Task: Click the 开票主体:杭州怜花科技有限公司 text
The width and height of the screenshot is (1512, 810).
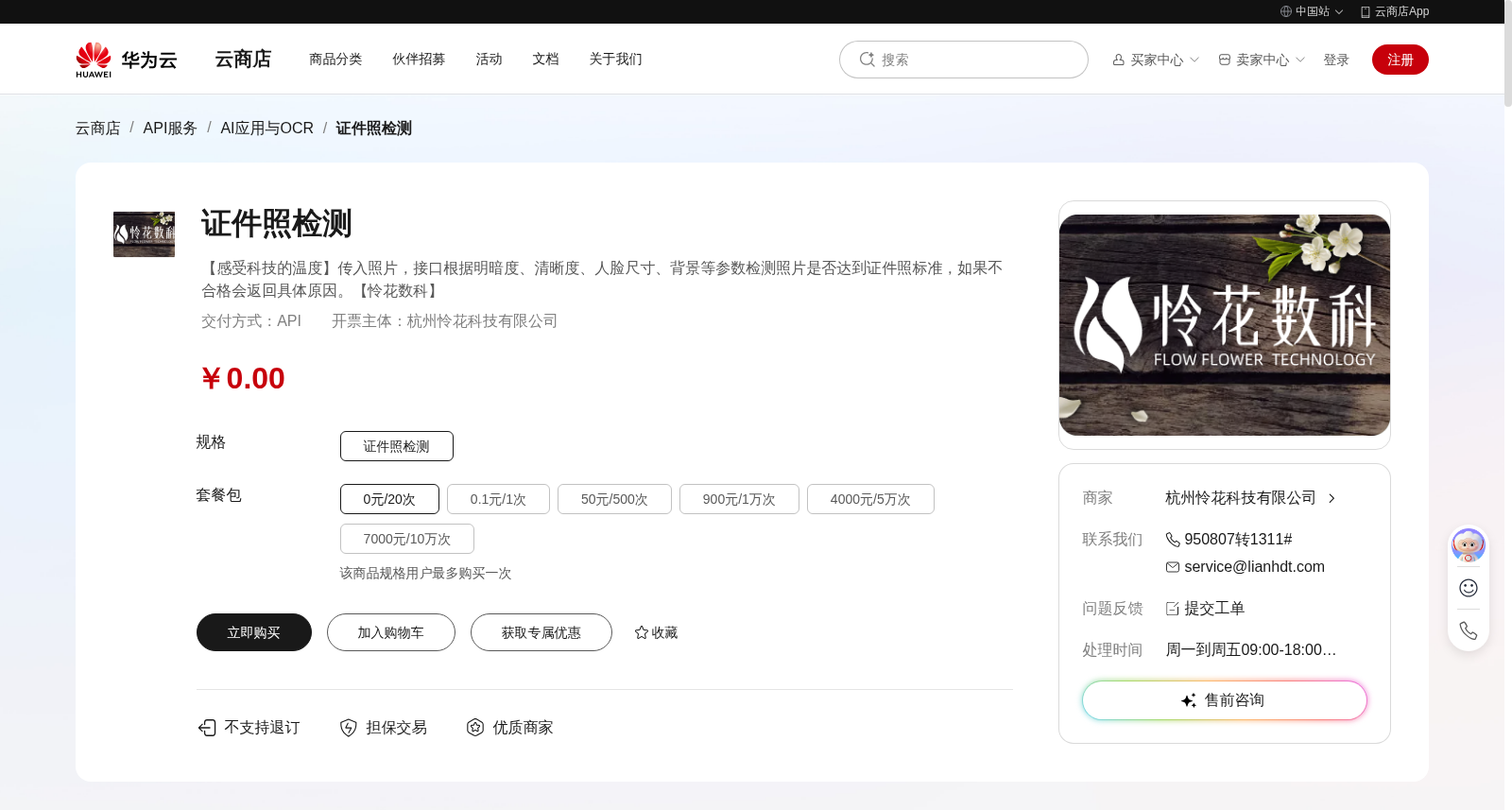Action: pyautogui.click(x=444, y=321)
